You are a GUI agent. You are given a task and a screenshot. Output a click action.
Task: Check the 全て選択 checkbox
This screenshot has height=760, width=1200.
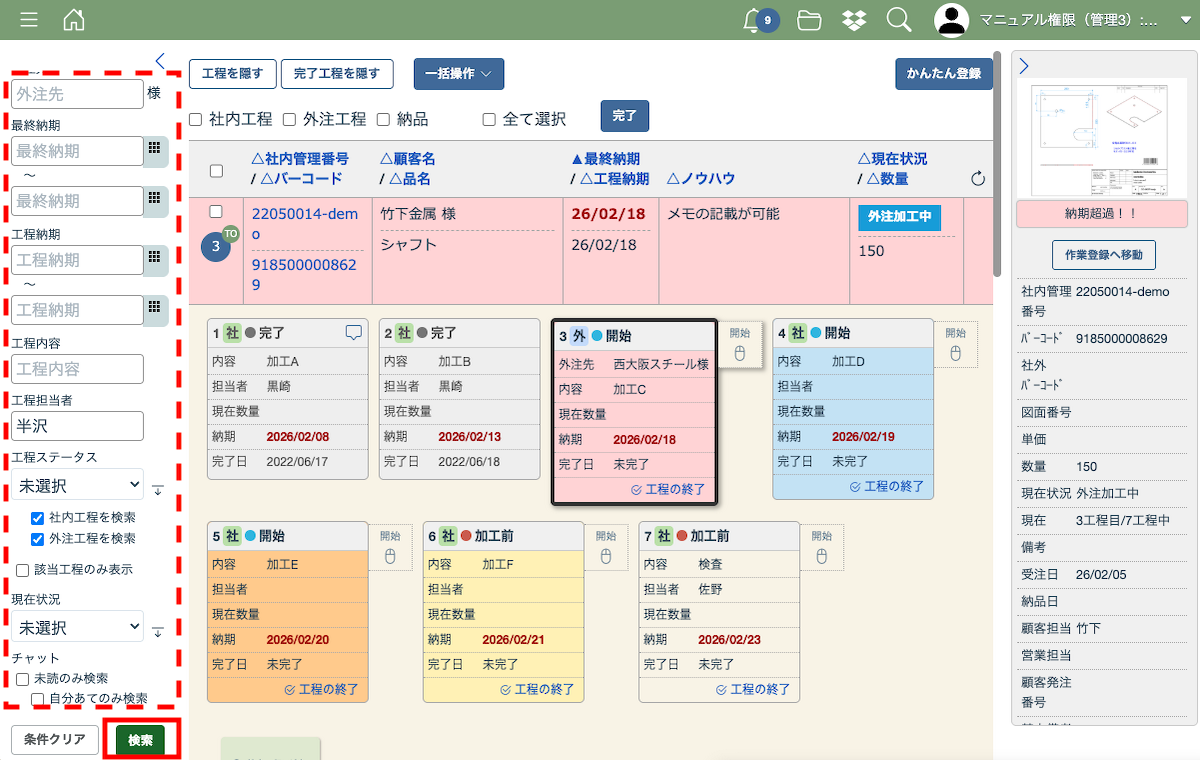pos(489,120)
